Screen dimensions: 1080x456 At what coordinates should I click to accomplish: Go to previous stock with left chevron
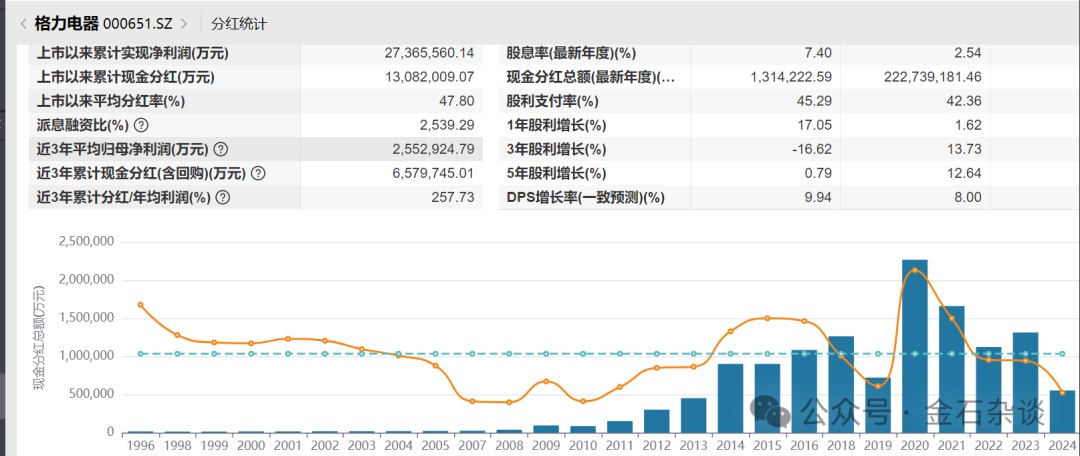23,23
